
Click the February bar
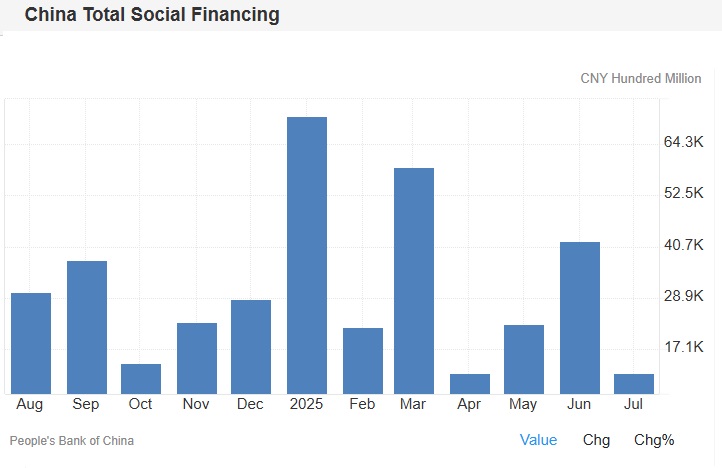pyautogui.click(x=363, y=360)
